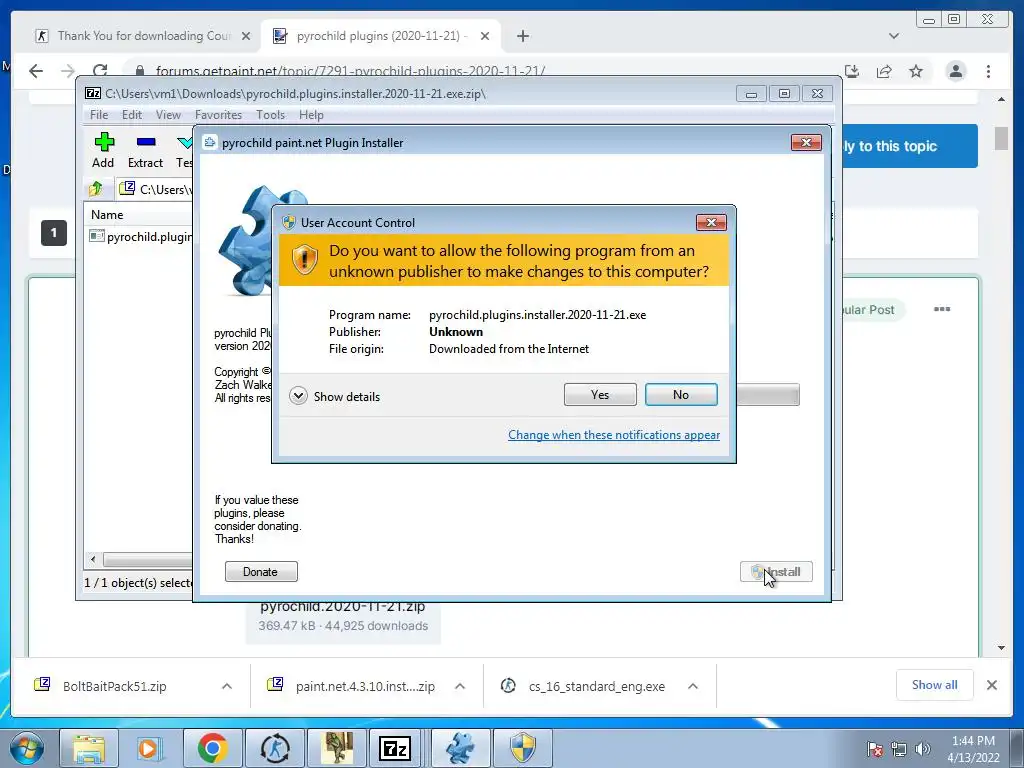Viewport: 1024px width, 768px height.
Task: Click volume speaker icon in system tray
Action: point(922,749)
